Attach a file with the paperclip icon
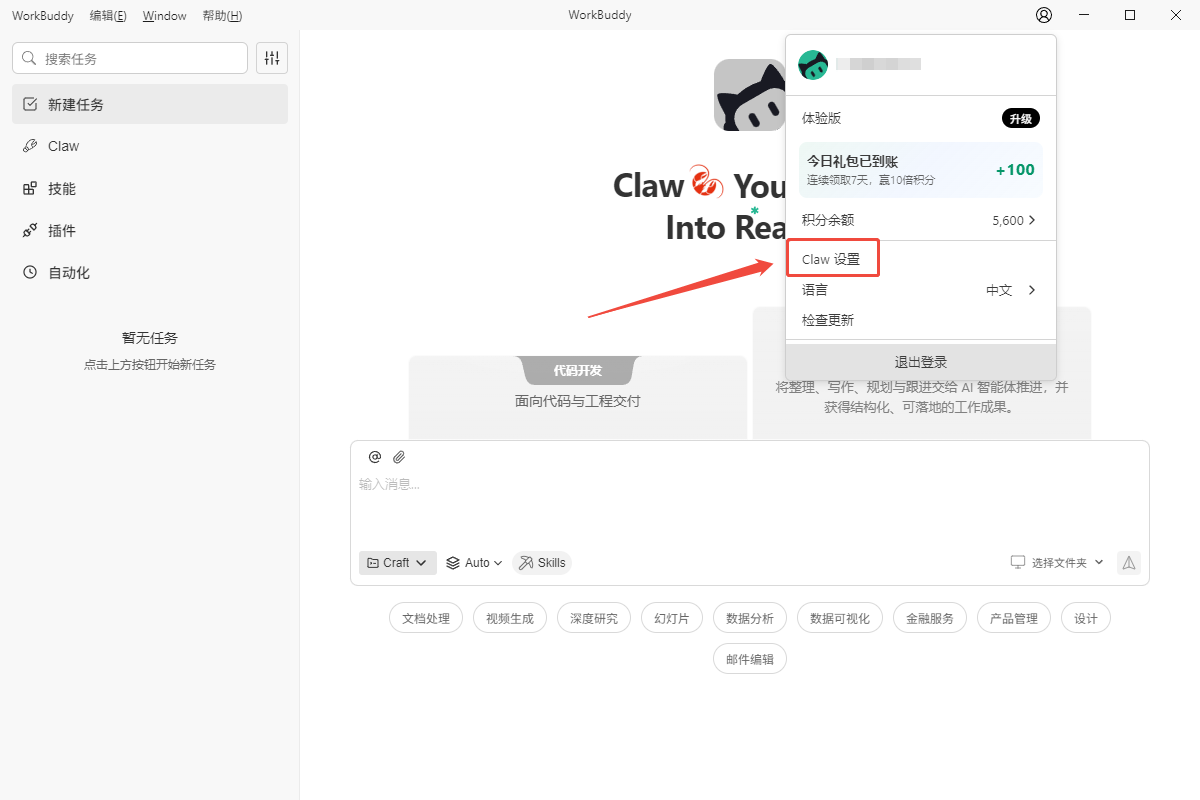The height and width of the screenshot is (800, 1200). coord(399,457)
